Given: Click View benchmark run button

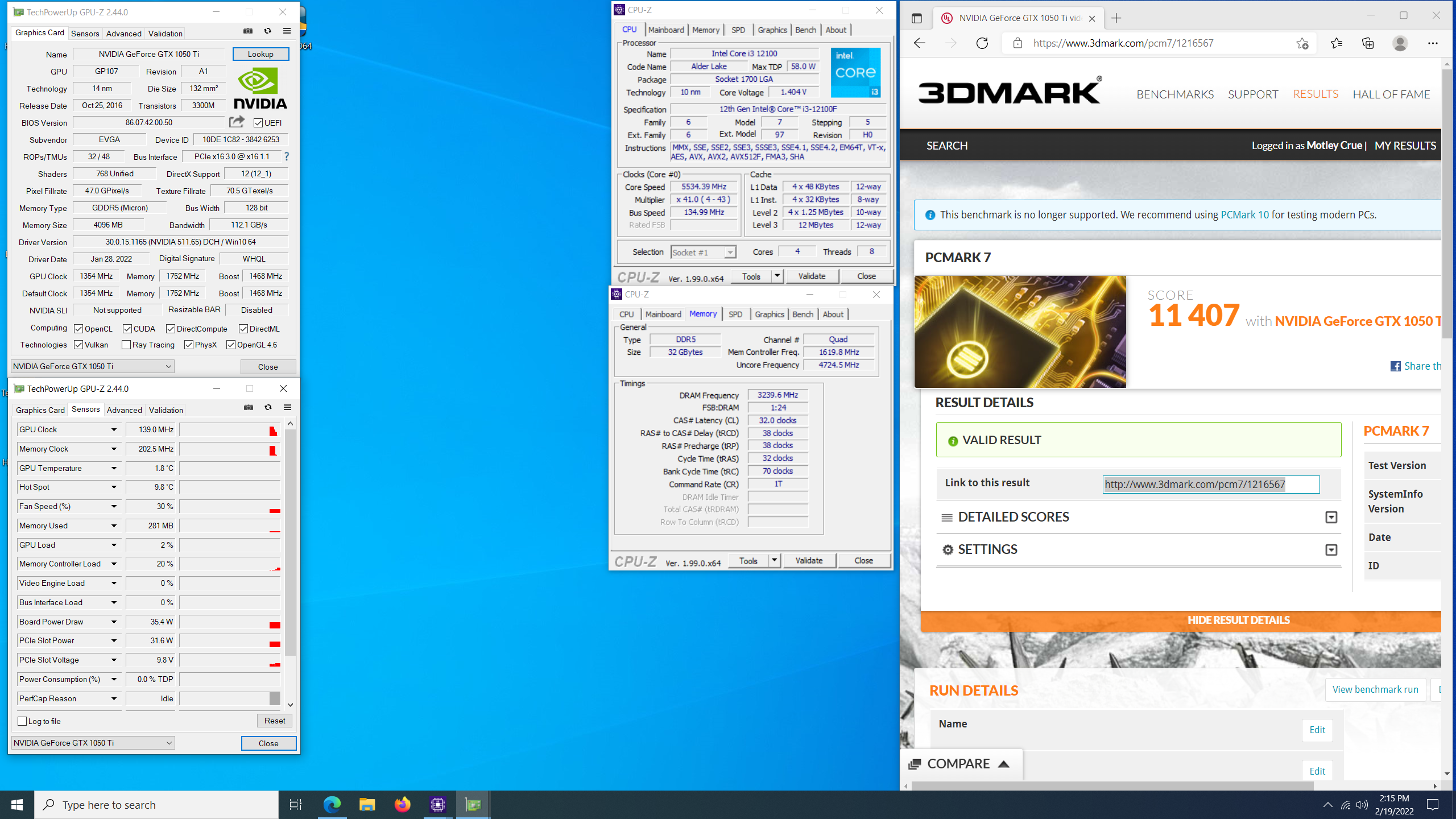Looking at the screenshot, I should click(x=1375, y=689).
